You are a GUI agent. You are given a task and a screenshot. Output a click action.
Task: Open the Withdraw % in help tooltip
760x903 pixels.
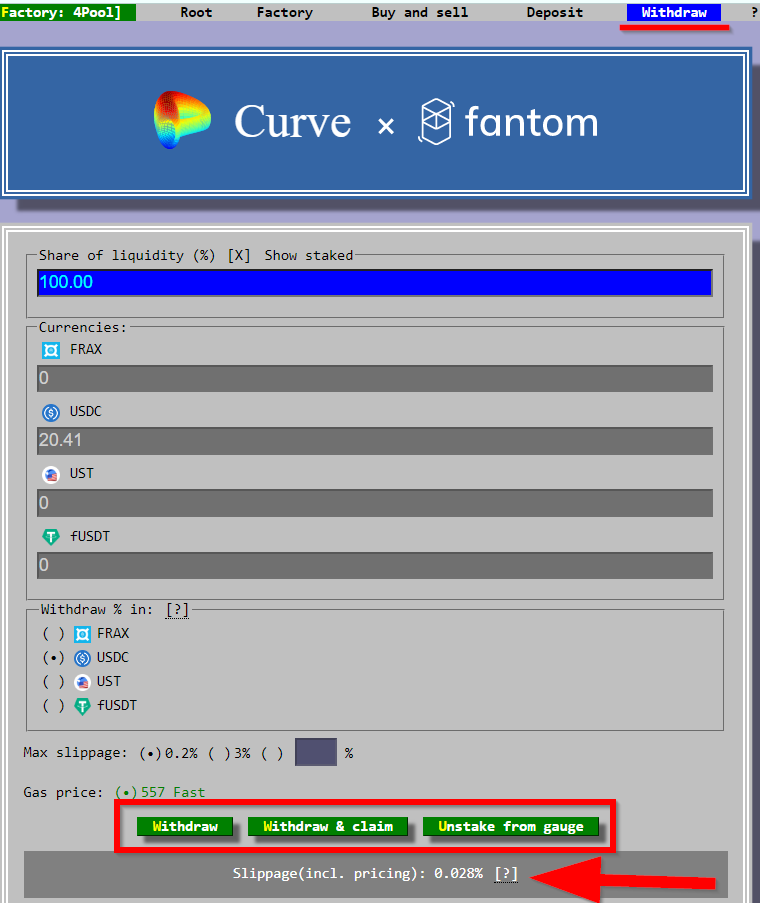pyautogui.click(x=177, y=609)
